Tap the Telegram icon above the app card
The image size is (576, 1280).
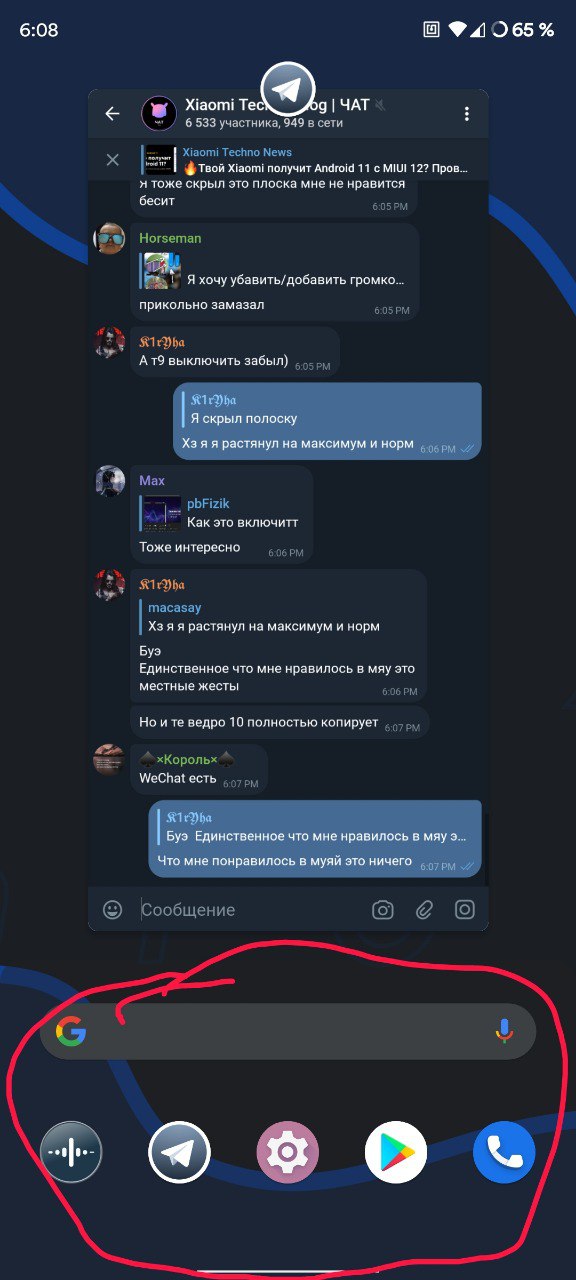tap(288, 88)
